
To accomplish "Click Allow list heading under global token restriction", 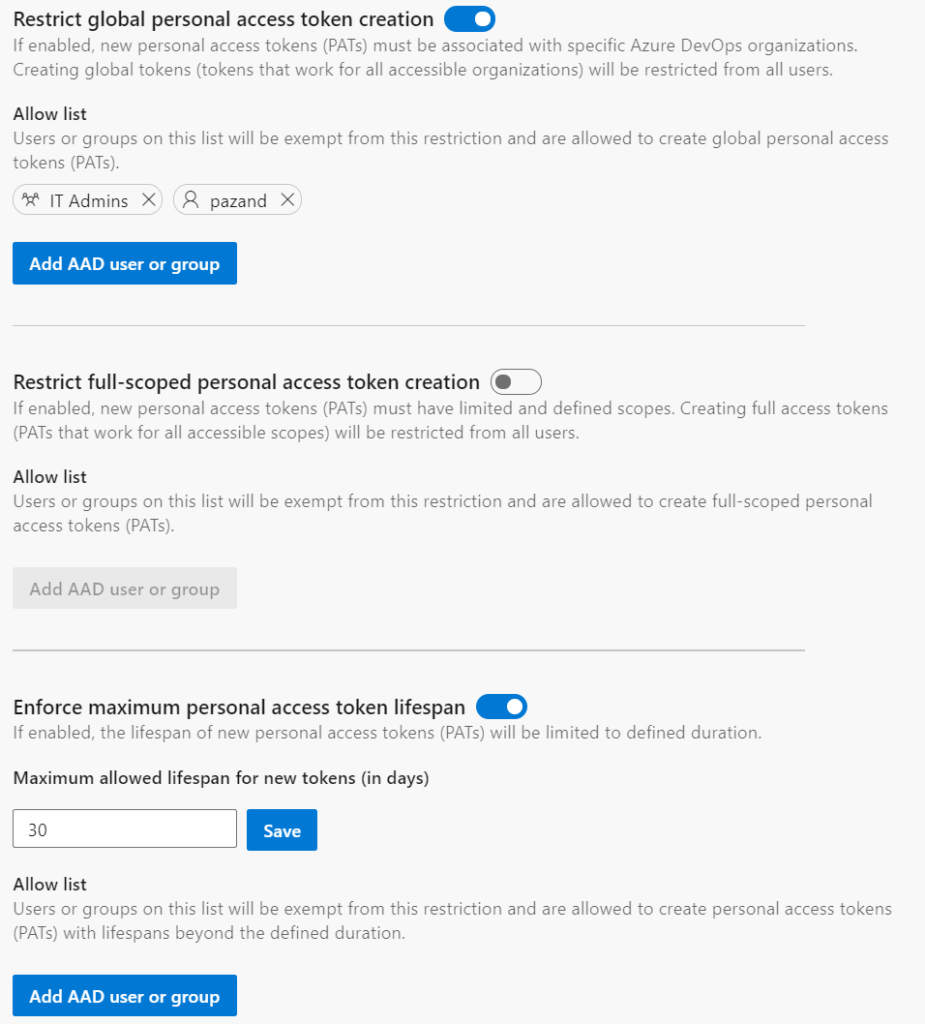I will coord(50,114).
